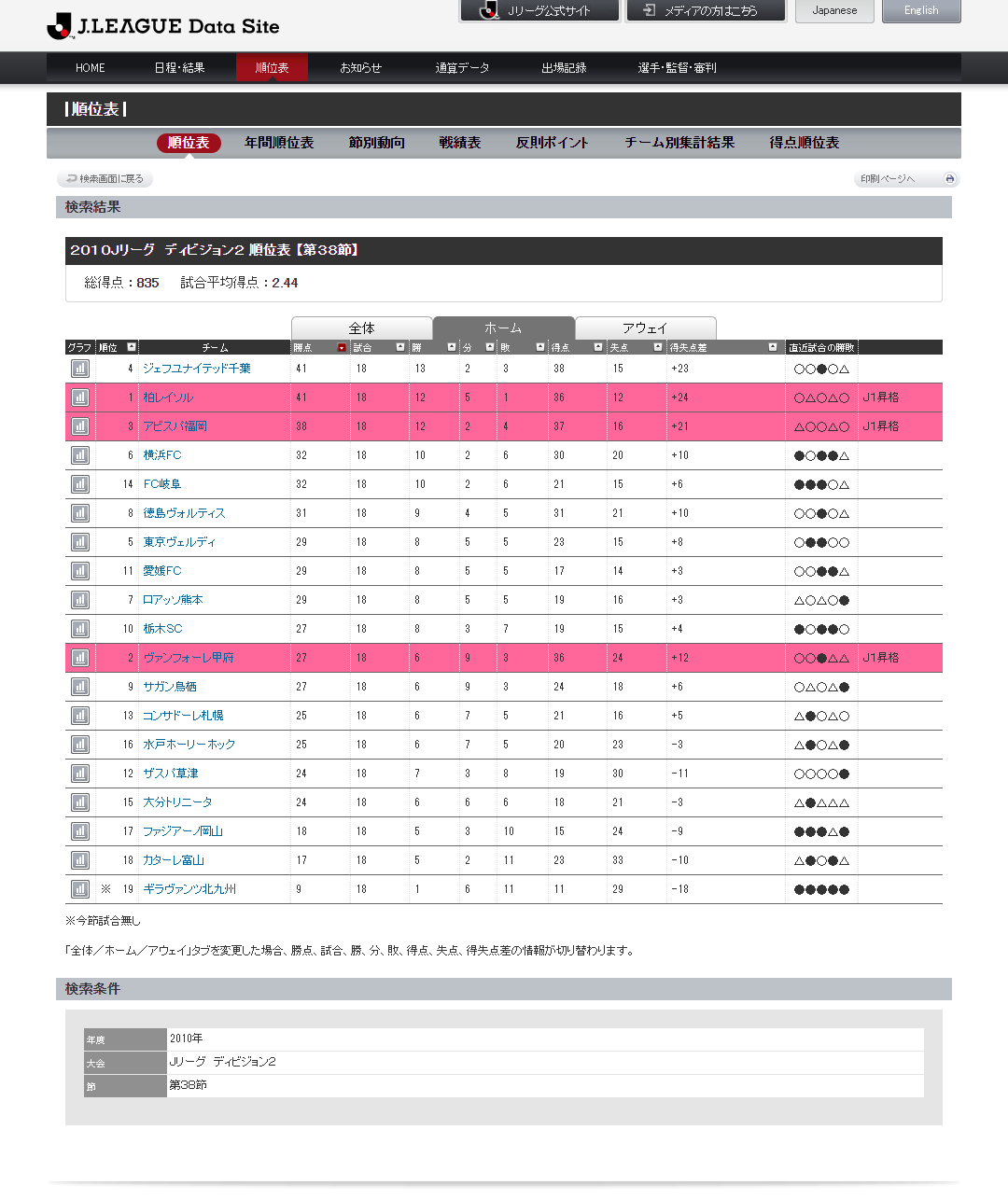The width and height of the screenshot is (1008, 1199).
Task: Open graph icon for ジェフユナイテッド千葉 row
Action: 80,369
